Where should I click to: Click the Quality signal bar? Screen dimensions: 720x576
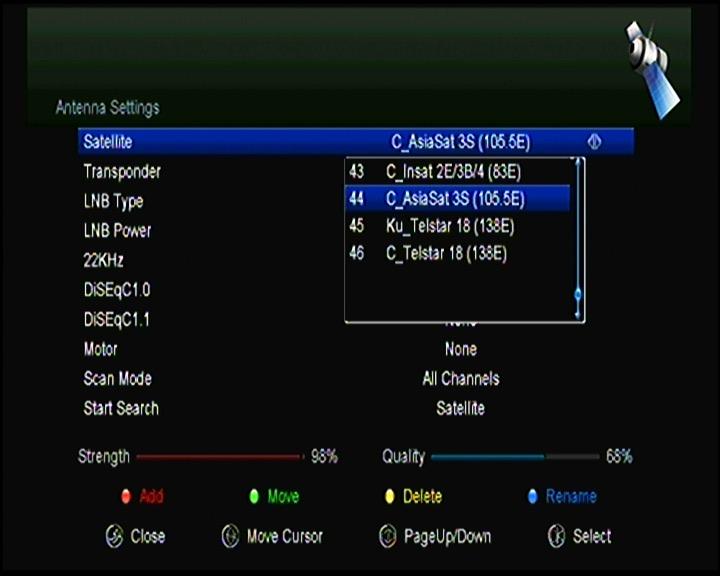point(515,457)
